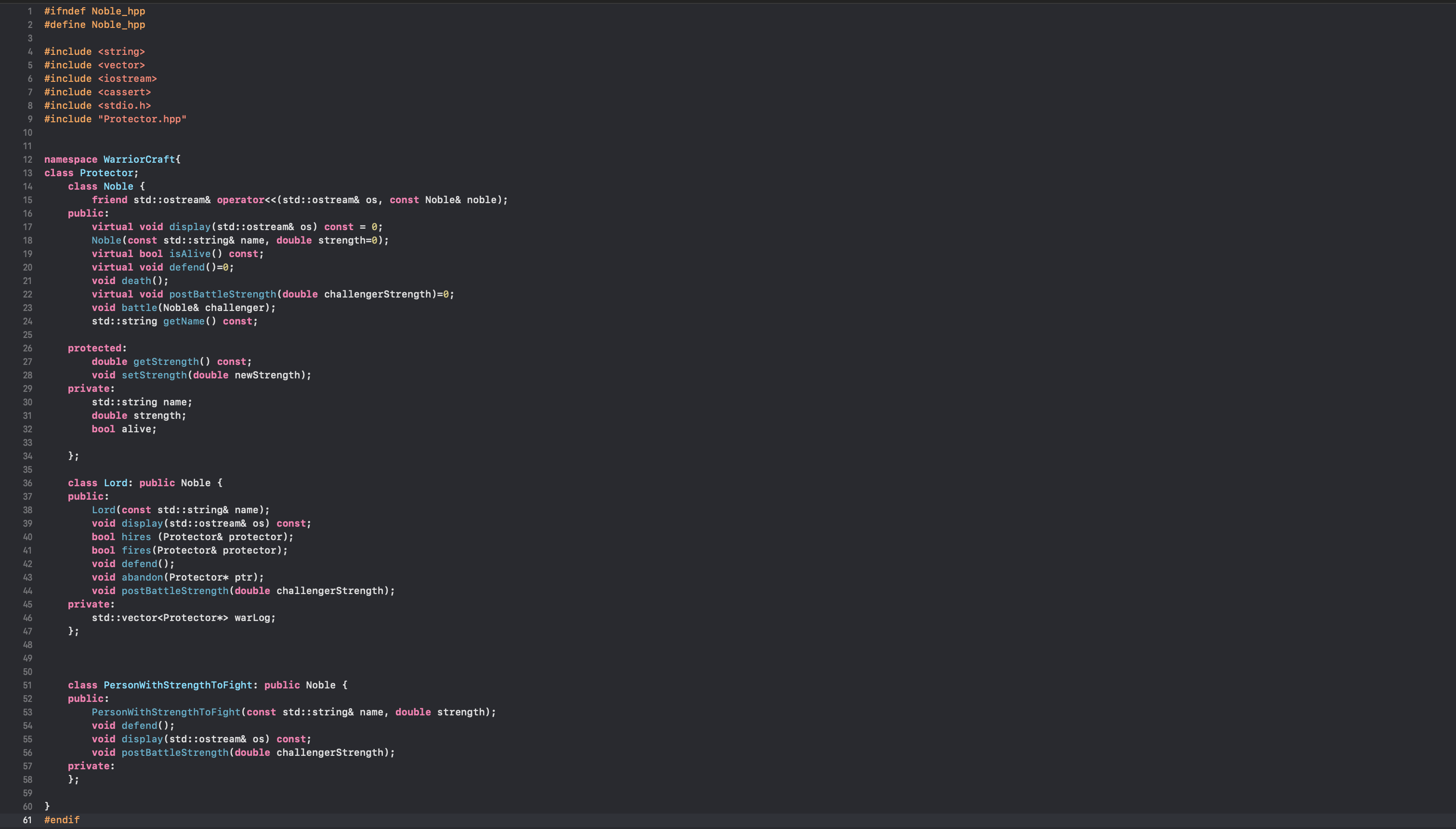
Task: Click the hires method name
Action: [136, 537]
